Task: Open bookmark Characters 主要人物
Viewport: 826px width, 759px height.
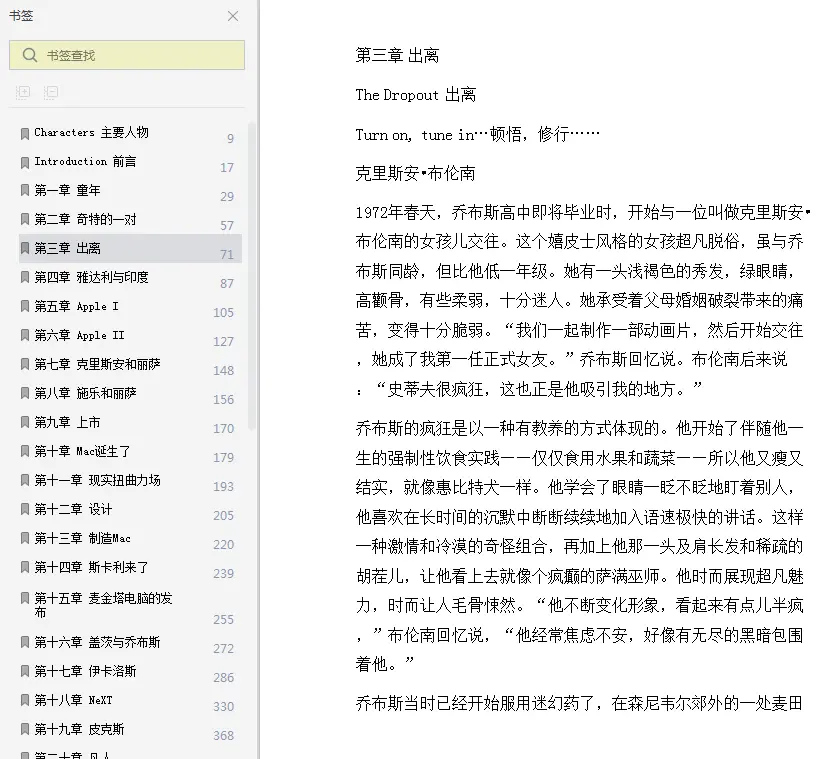Action: point(91,132)
